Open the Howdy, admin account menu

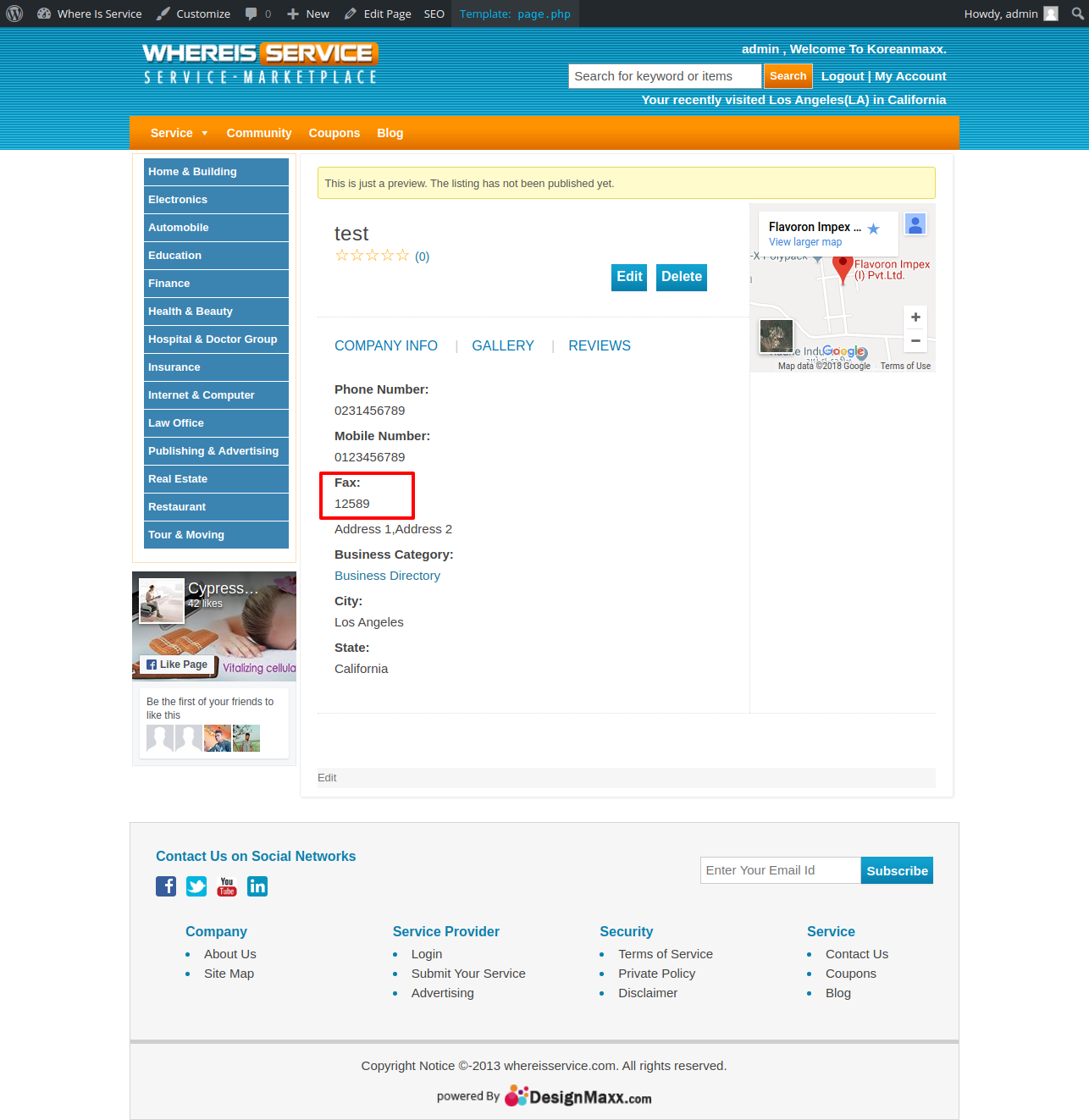1010,14
